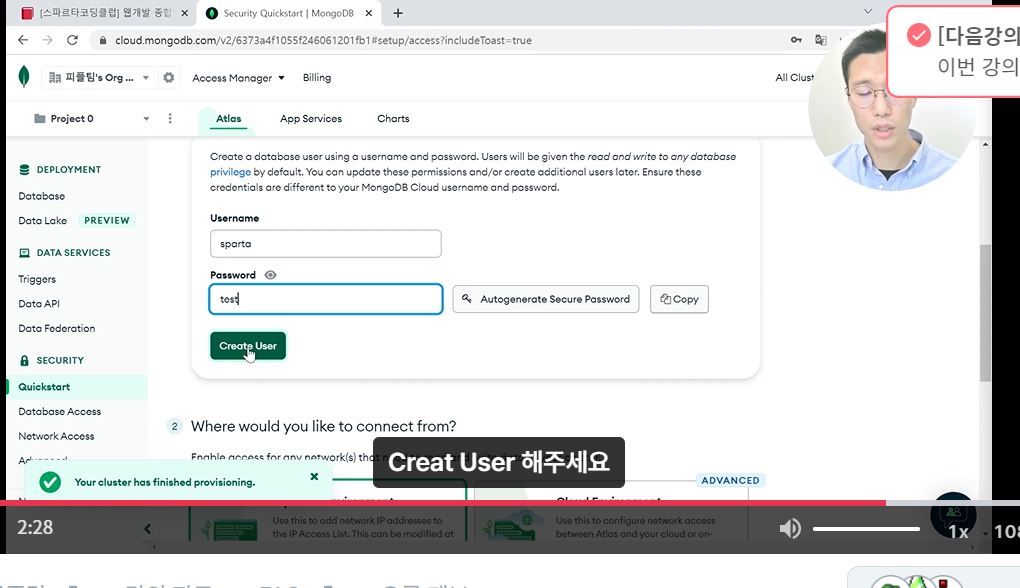Close the first Sparta Coding Club browser tab
This screenshot has height=588, width=1020.
tap(185, 13)
